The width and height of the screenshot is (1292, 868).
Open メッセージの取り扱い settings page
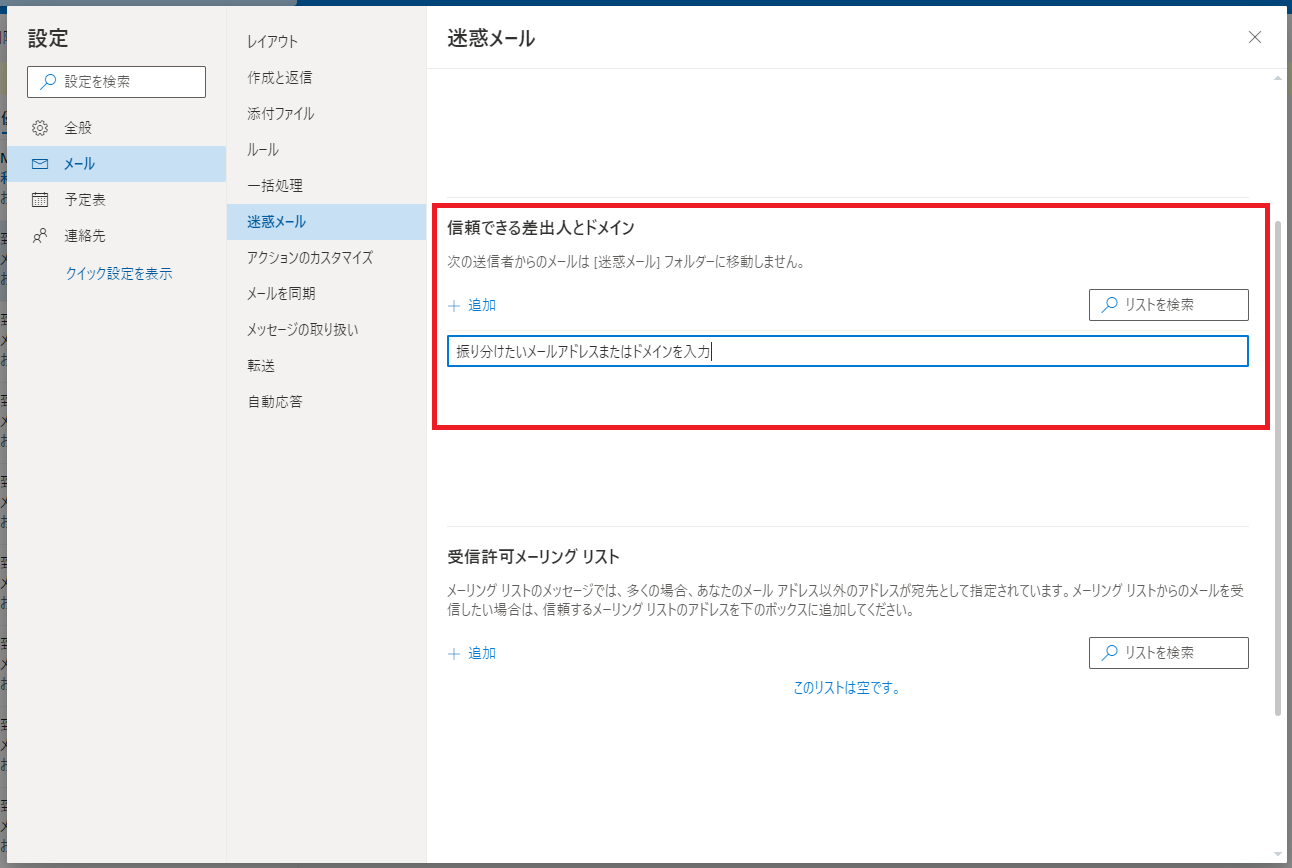pos(326,330)
